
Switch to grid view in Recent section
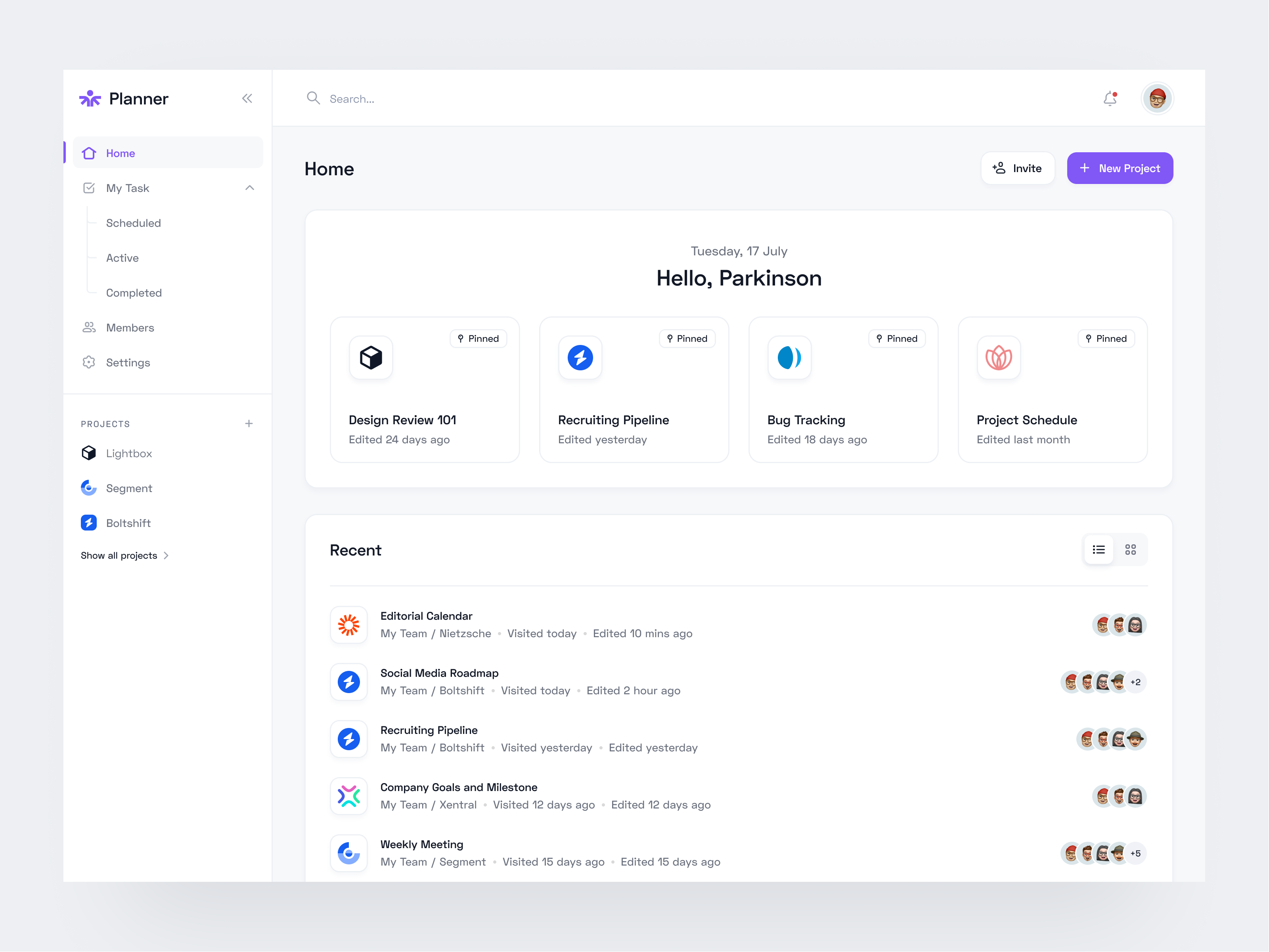pos(1131,549)
